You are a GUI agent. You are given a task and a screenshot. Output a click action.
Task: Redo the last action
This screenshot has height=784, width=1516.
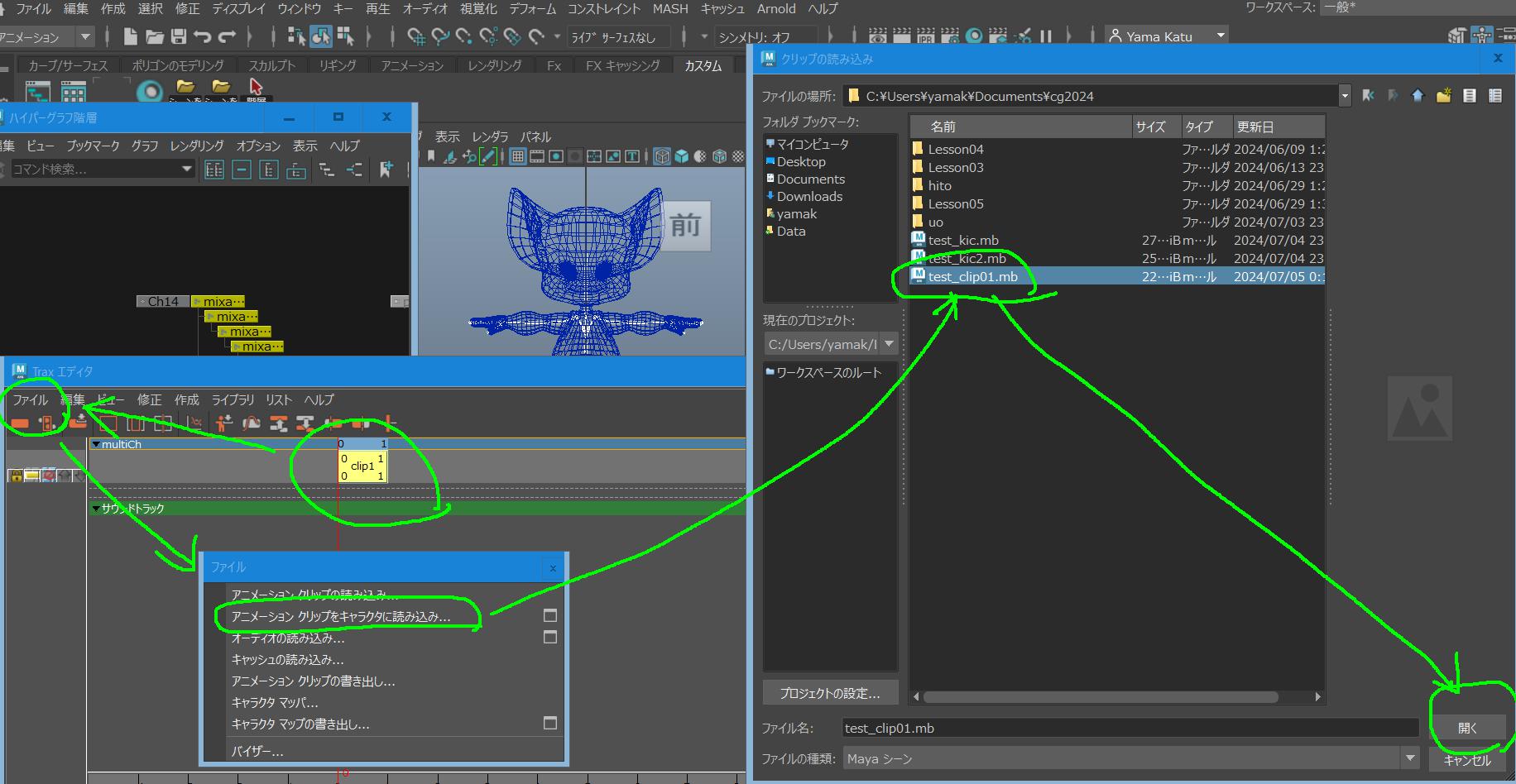click(228, 36)
